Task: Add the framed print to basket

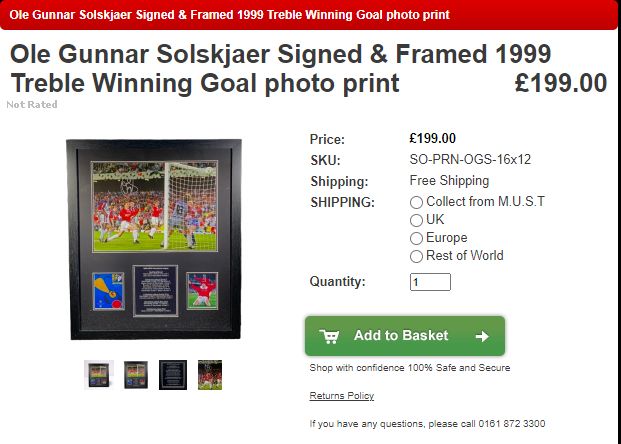Action: 405,336
